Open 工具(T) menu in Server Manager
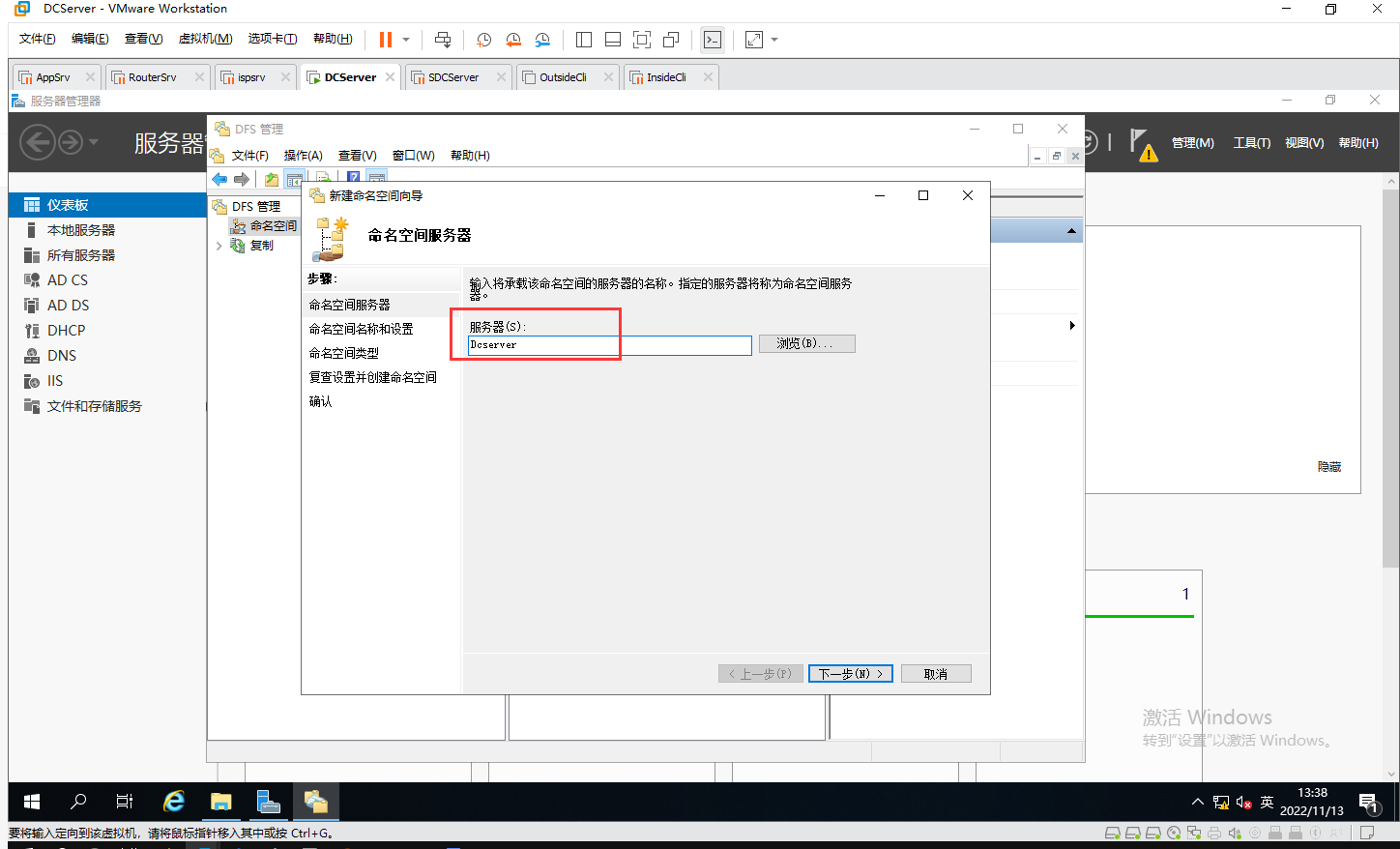 pos(1252,143)
